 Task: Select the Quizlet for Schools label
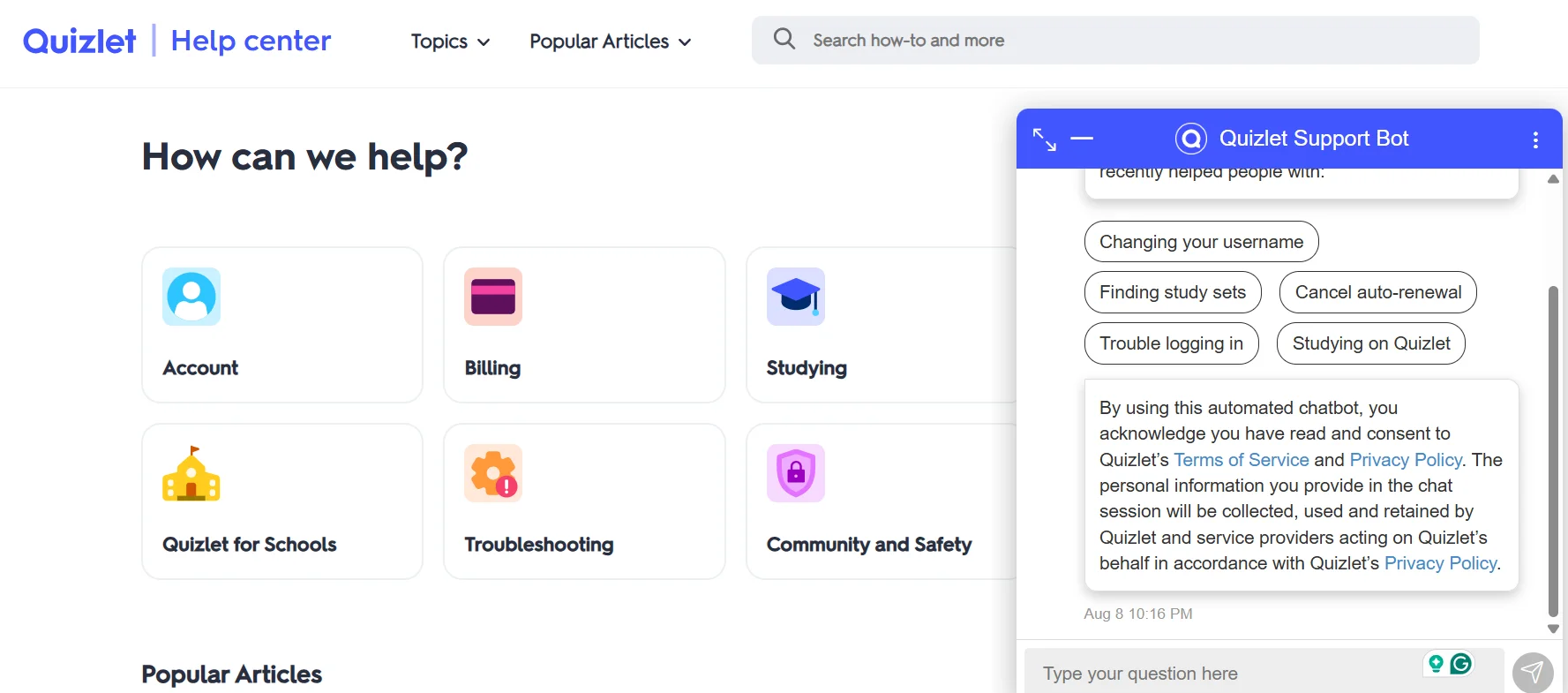(x=250, y=545)
